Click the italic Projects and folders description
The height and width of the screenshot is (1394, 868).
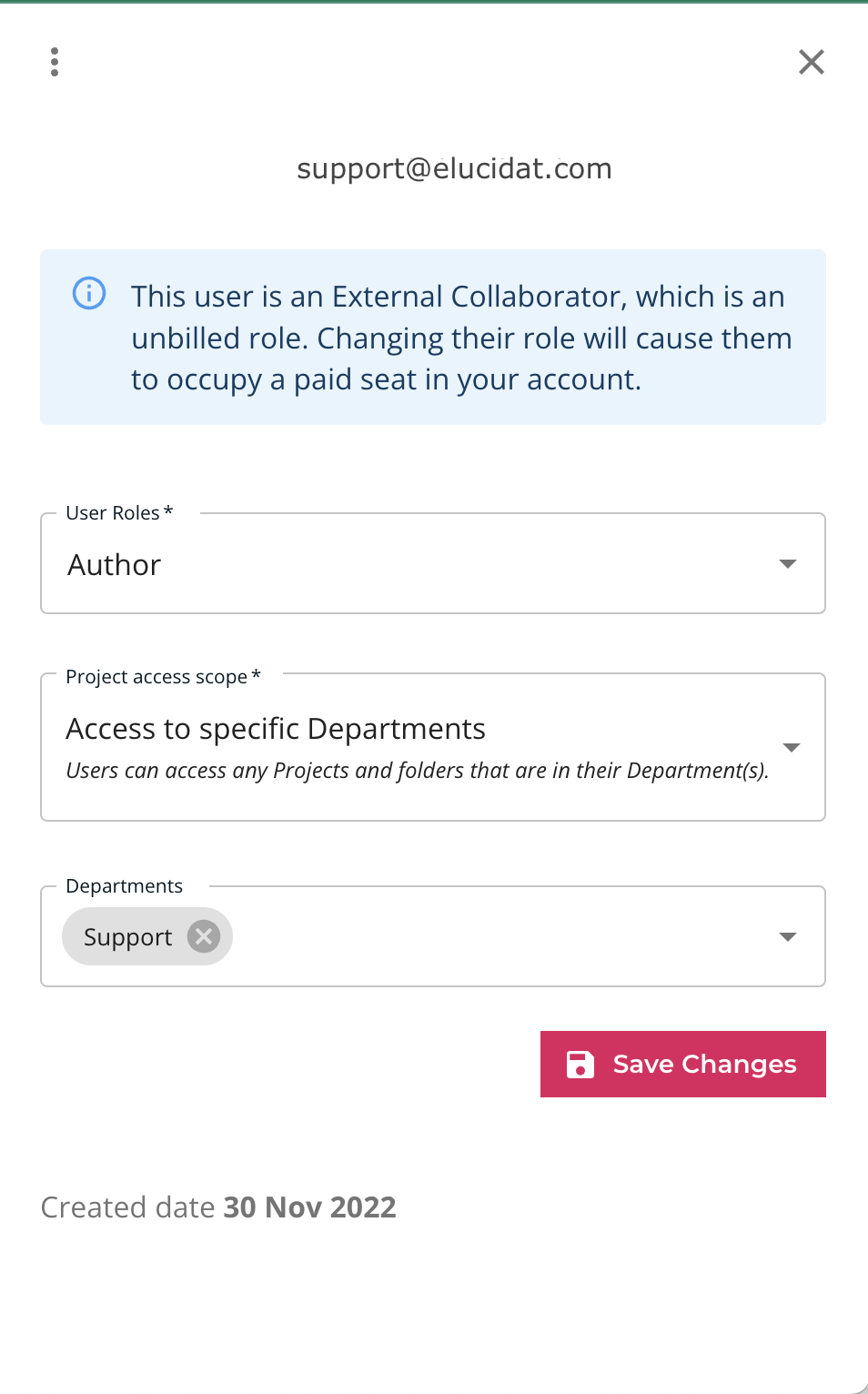coord(418,771)
